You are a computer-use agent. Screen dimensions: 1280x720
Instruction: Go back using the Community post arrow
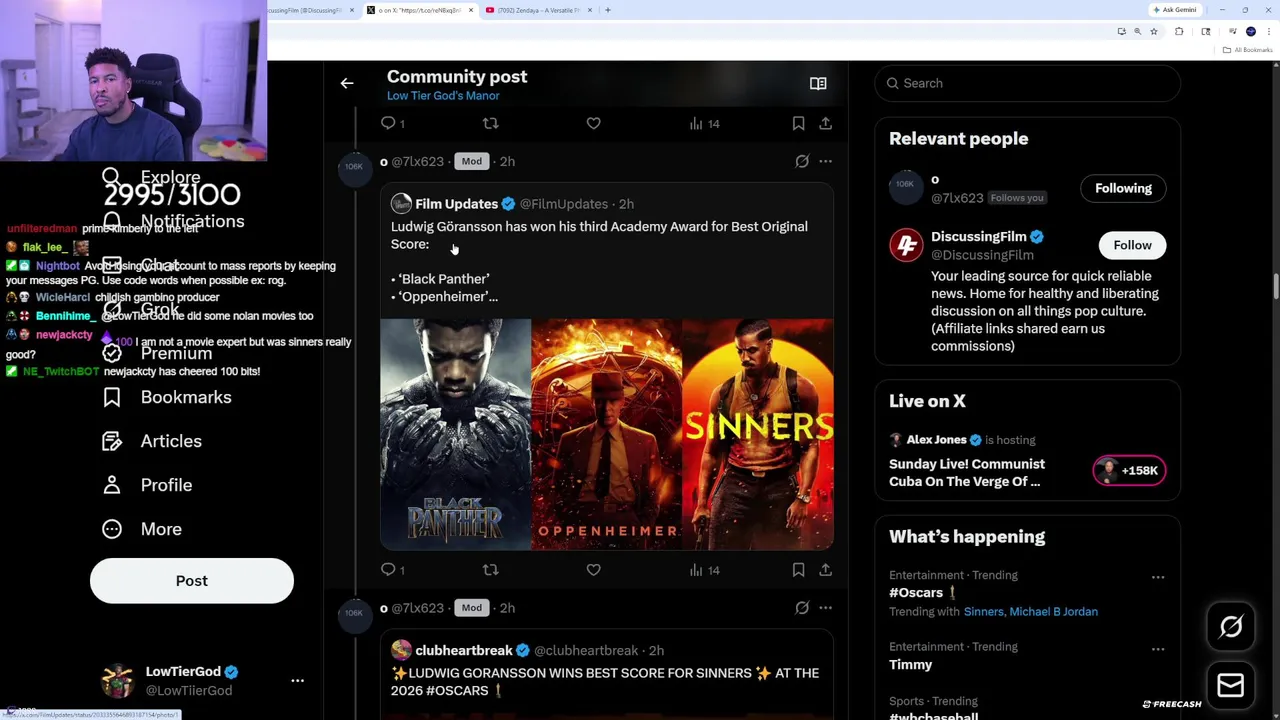(347, 84)
